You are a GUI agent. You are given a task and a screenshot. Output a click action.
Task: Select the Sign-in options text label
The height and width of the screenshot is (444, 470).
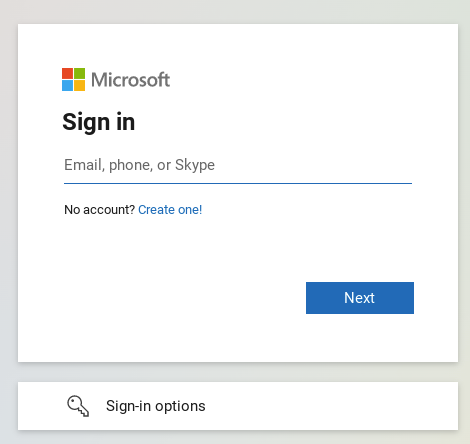[x=156, y=406]
